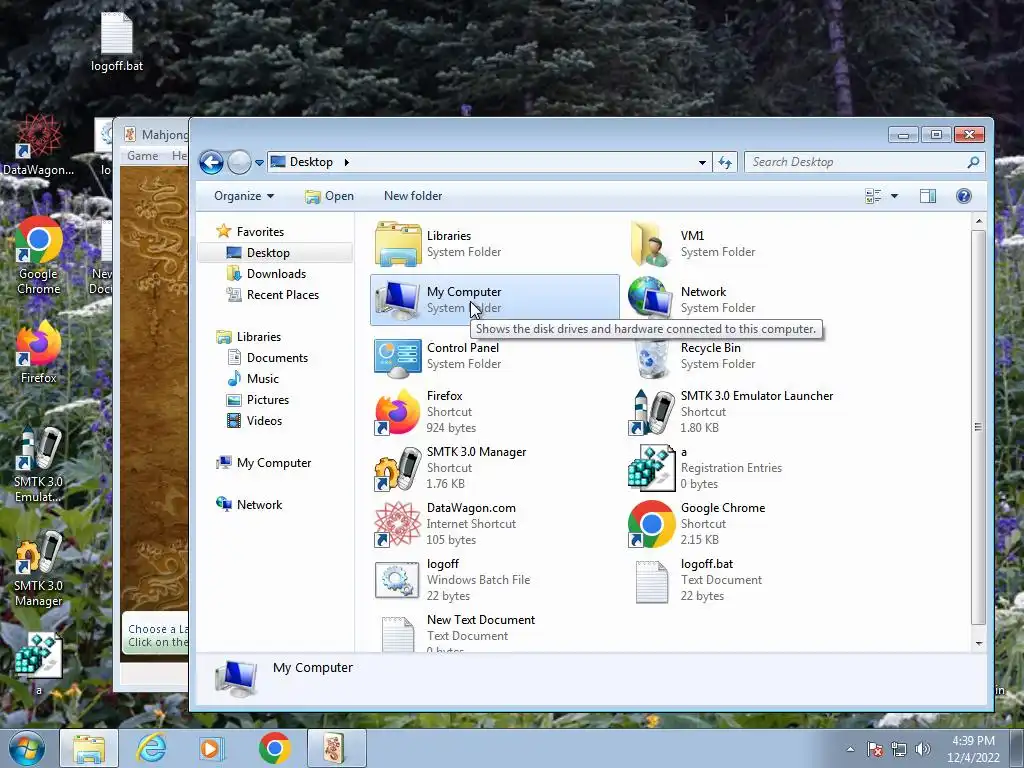
Task: Click Windows Explorer taskbar button
Action: click(x=89, y=748)
